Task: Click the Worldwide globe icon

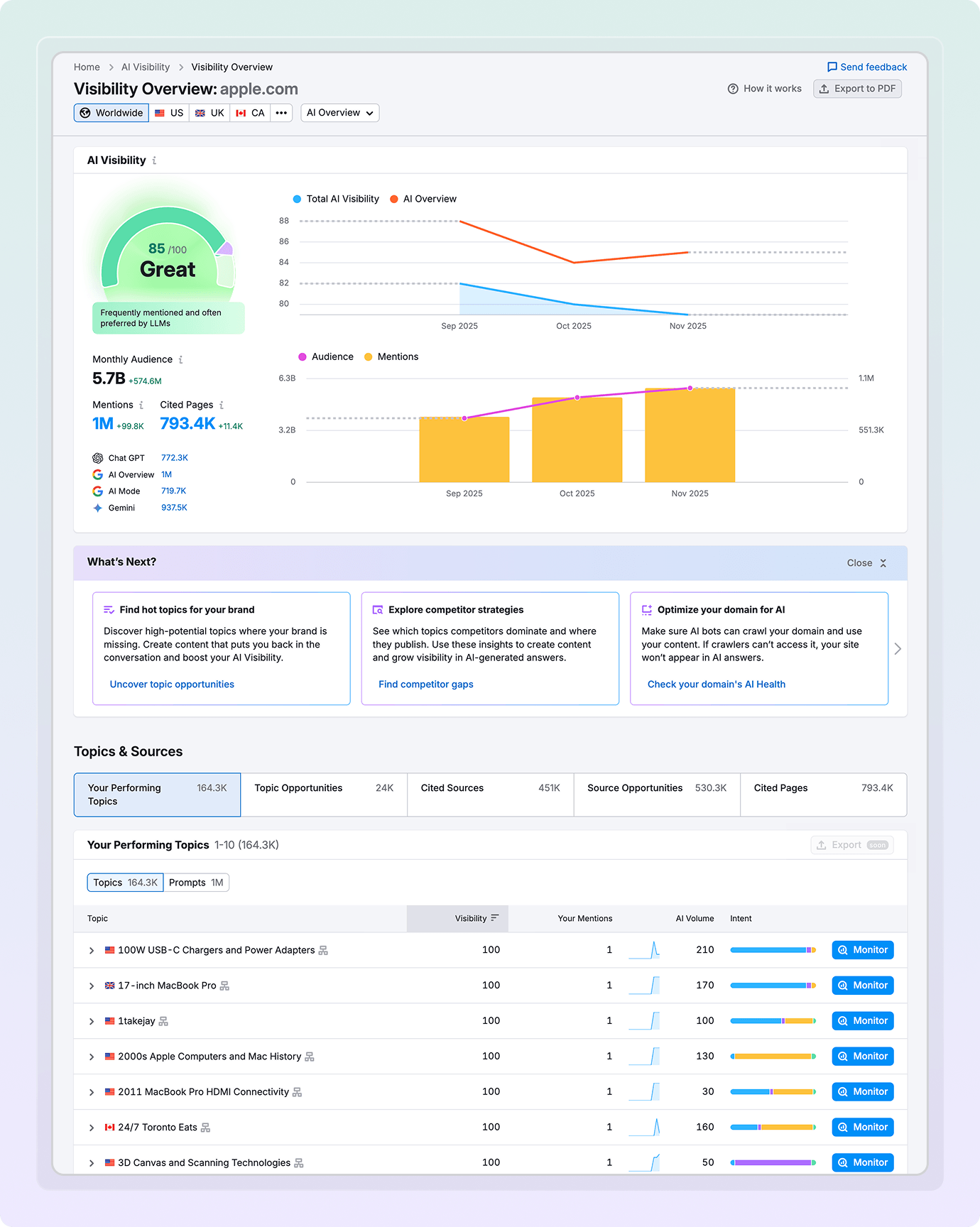Action: coord(85,113)
